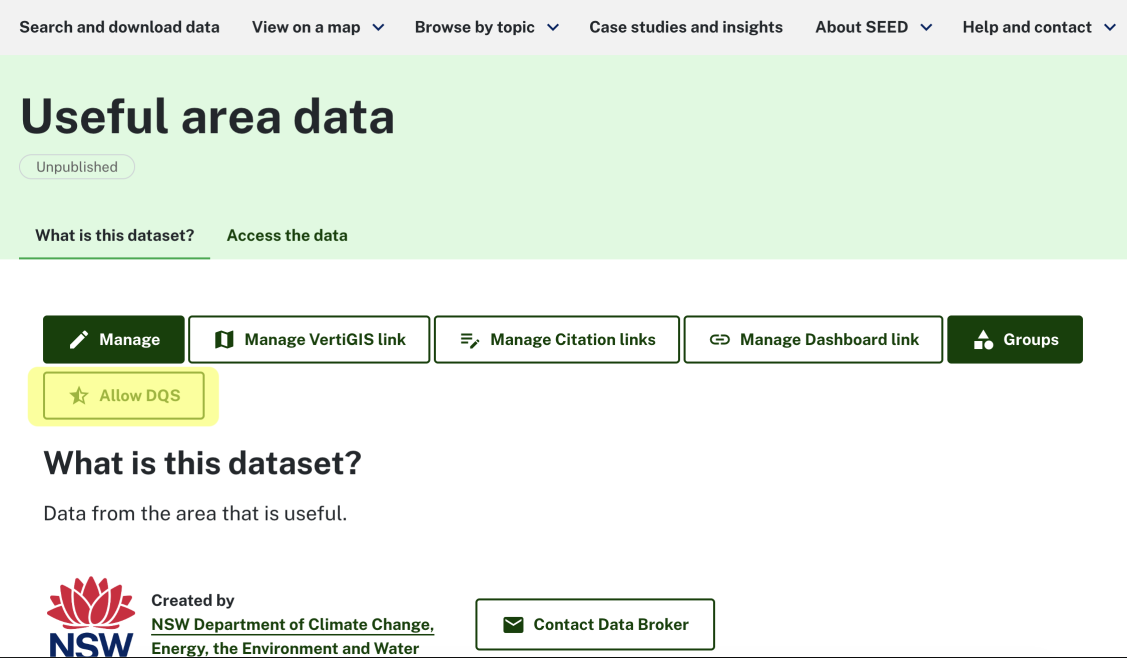Expand the Browse by topic chevron
This screenshot has width=1127, height=658.
(x=553, y=27)
